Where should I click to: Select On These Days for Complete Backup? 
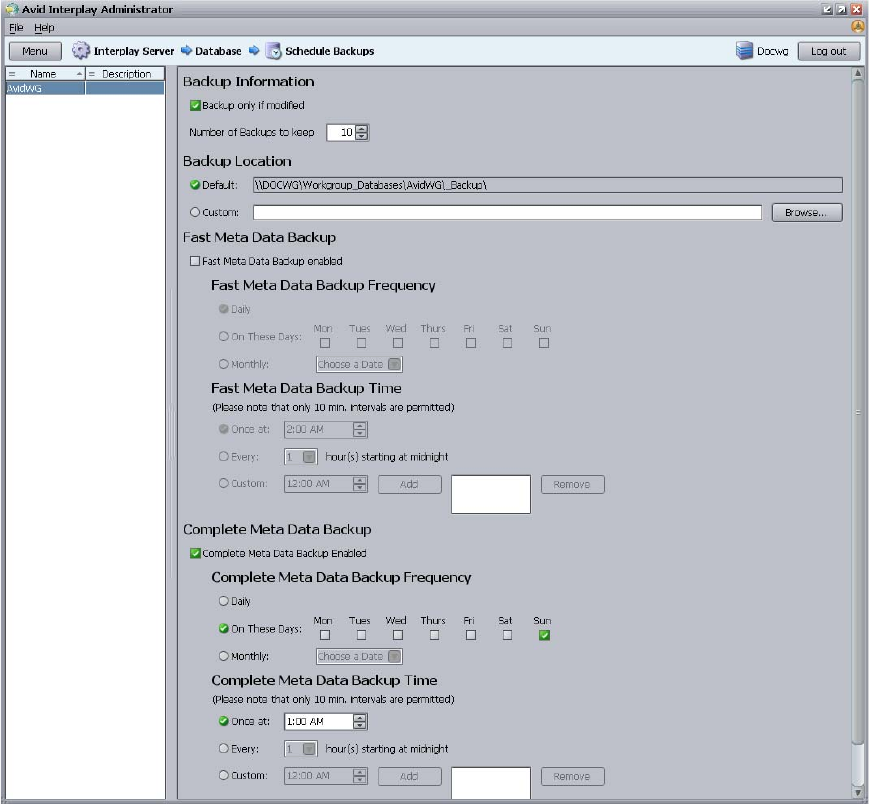tap(223, 628)
